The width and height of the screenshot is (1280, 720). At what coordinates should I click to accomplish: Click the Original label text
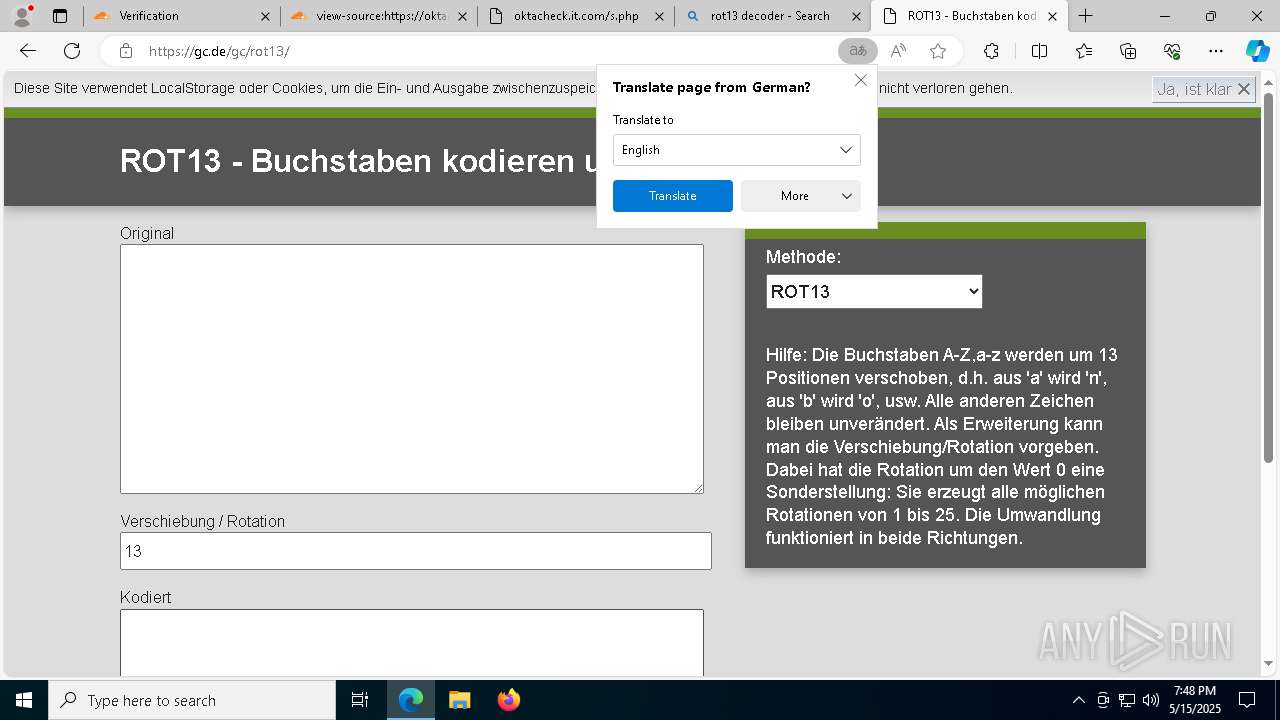point(147,233)
